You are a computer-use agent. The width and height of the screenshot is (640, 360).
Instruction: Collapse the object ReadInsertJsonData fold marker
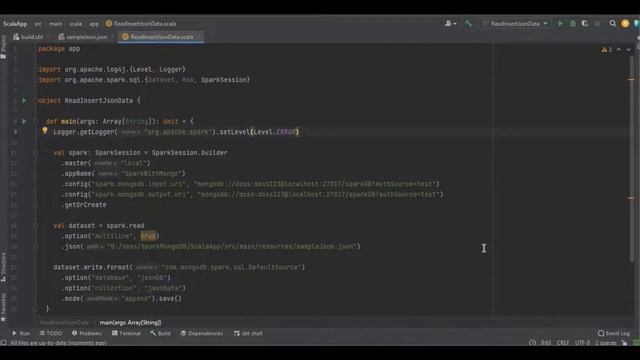point(36,100)
